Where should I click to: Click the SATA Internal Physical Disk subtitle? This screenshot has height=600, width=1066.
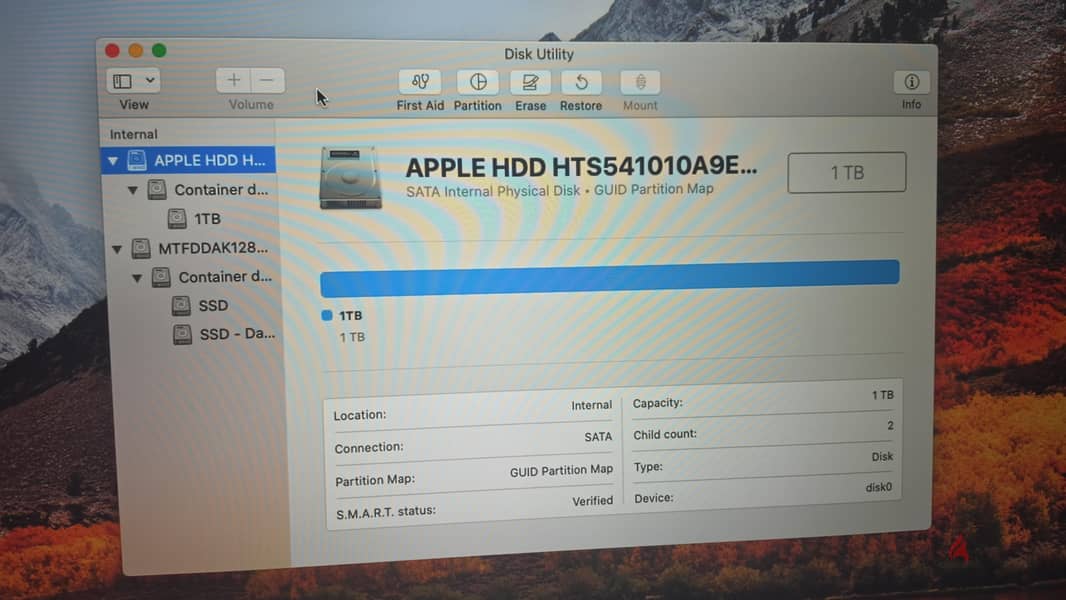[560, 190]
